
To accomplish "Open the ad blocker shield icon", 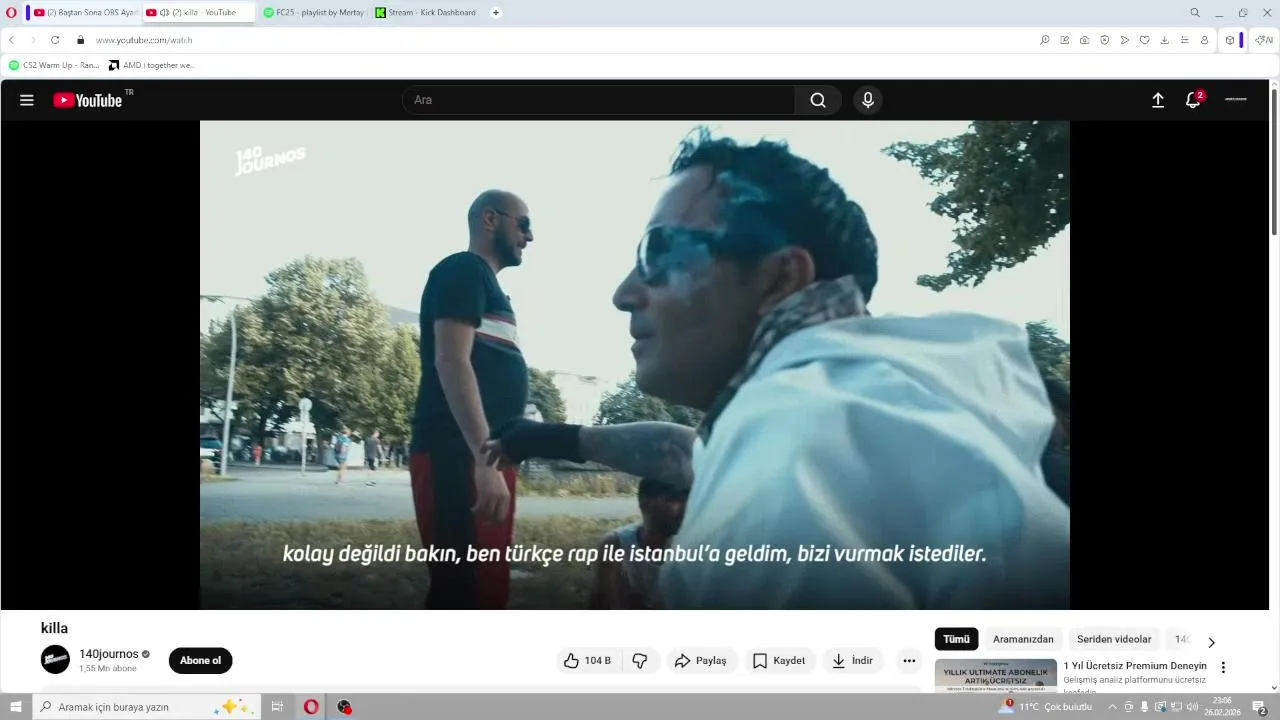I will pyautogui.click(x=1105, y=40).
